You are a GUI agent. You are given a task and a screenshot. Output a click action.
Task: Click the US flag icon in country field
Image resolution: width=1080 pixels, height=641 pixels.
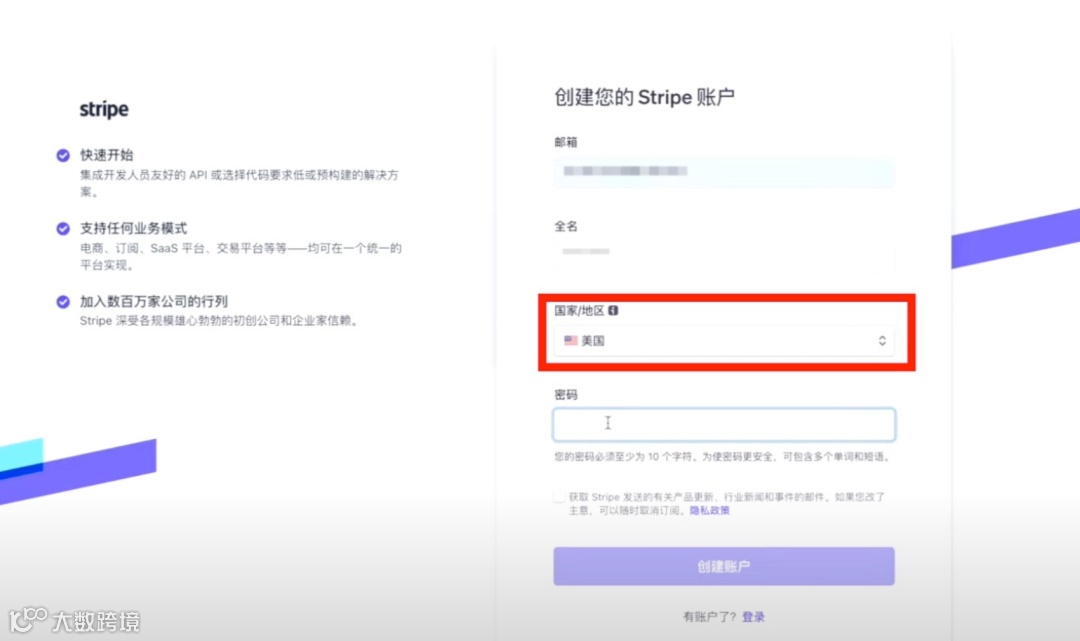coord(571,340)
